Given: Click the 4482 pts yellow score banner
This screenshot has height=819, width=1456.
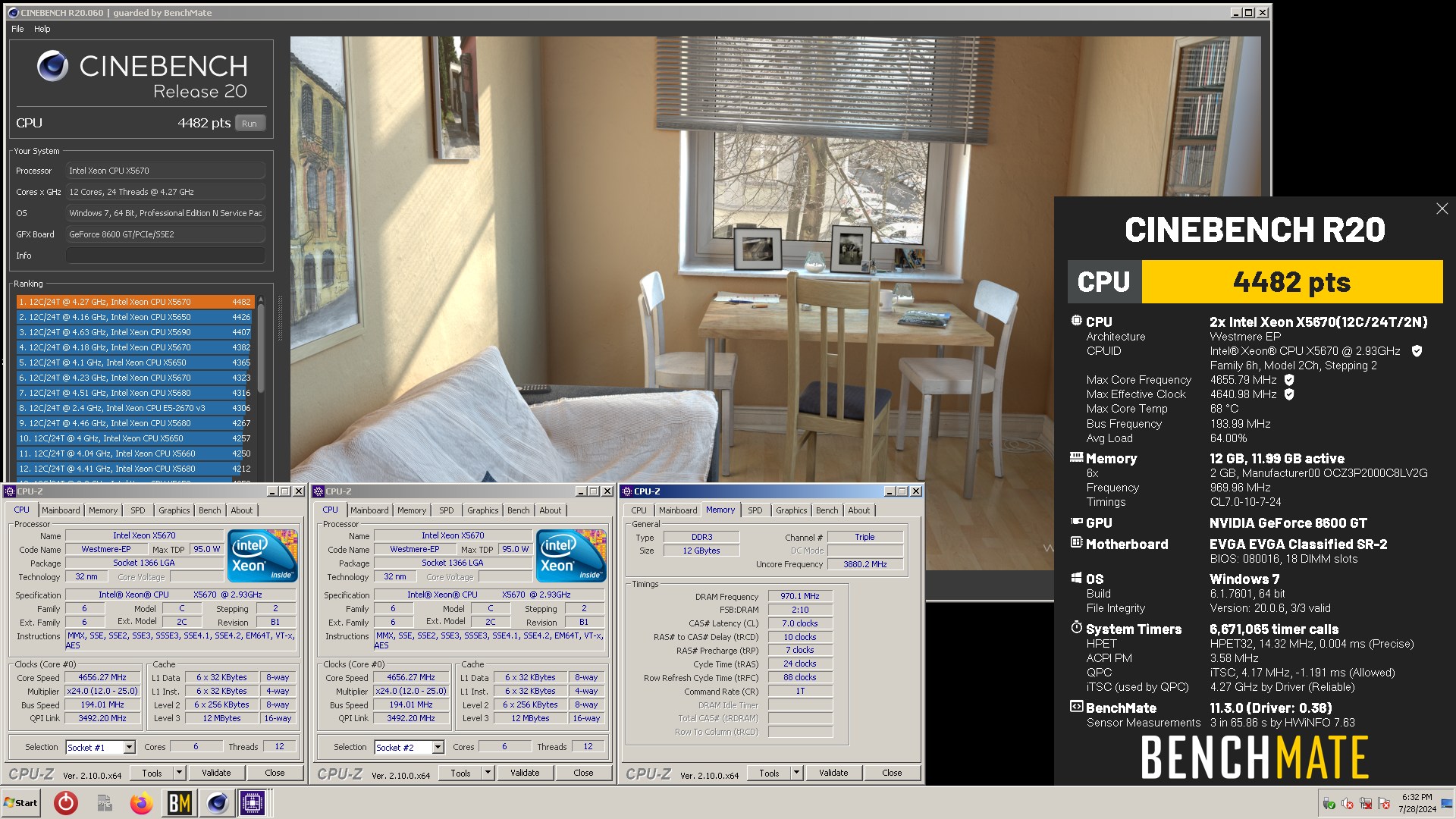Looking at the screenshot, I should (1291, 282).
